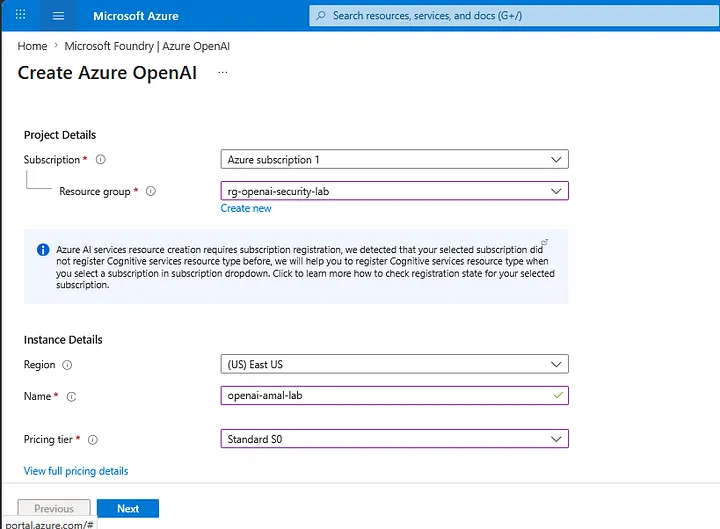Click the Microsoft Azure portal title
This screenshot has height=529, width=720.
point(136,16)
